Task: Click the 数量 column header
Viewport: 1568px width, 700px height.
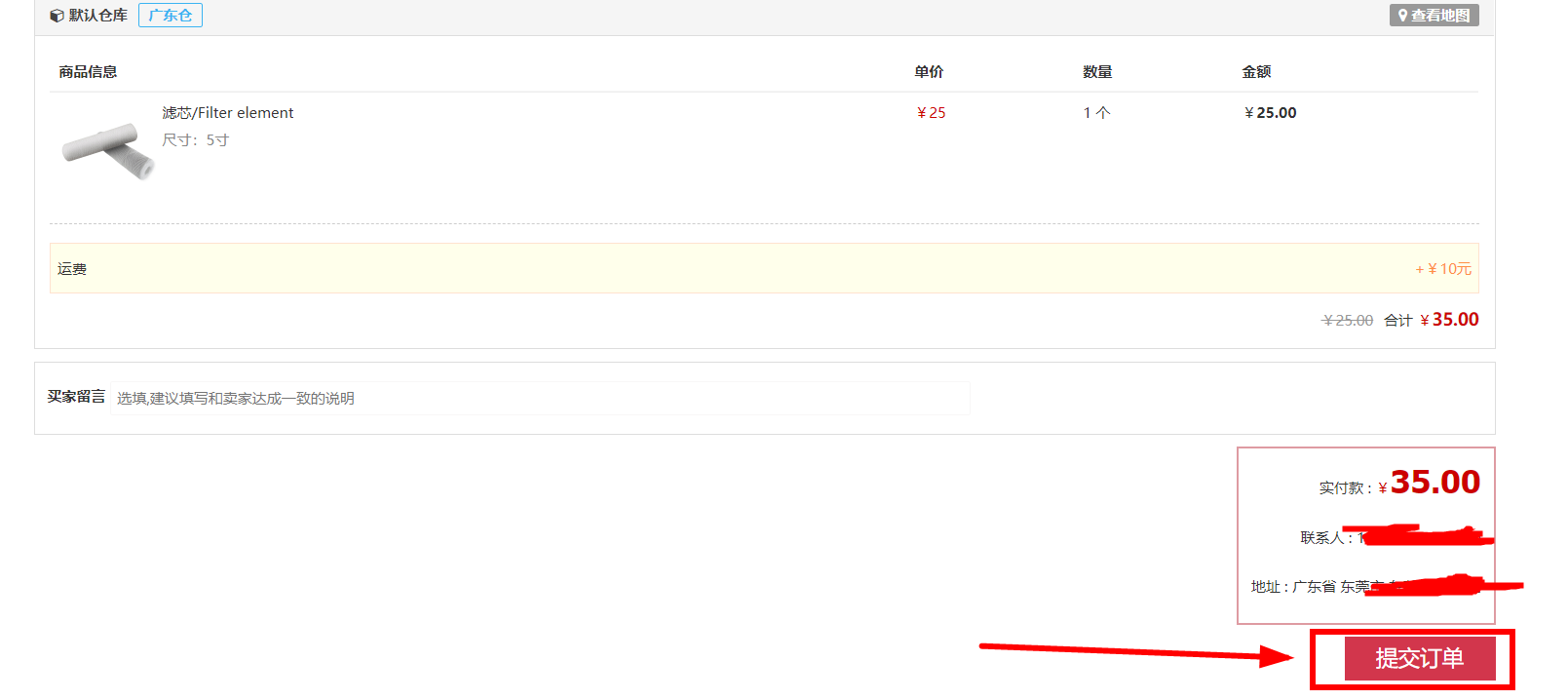Action: 1097,72
